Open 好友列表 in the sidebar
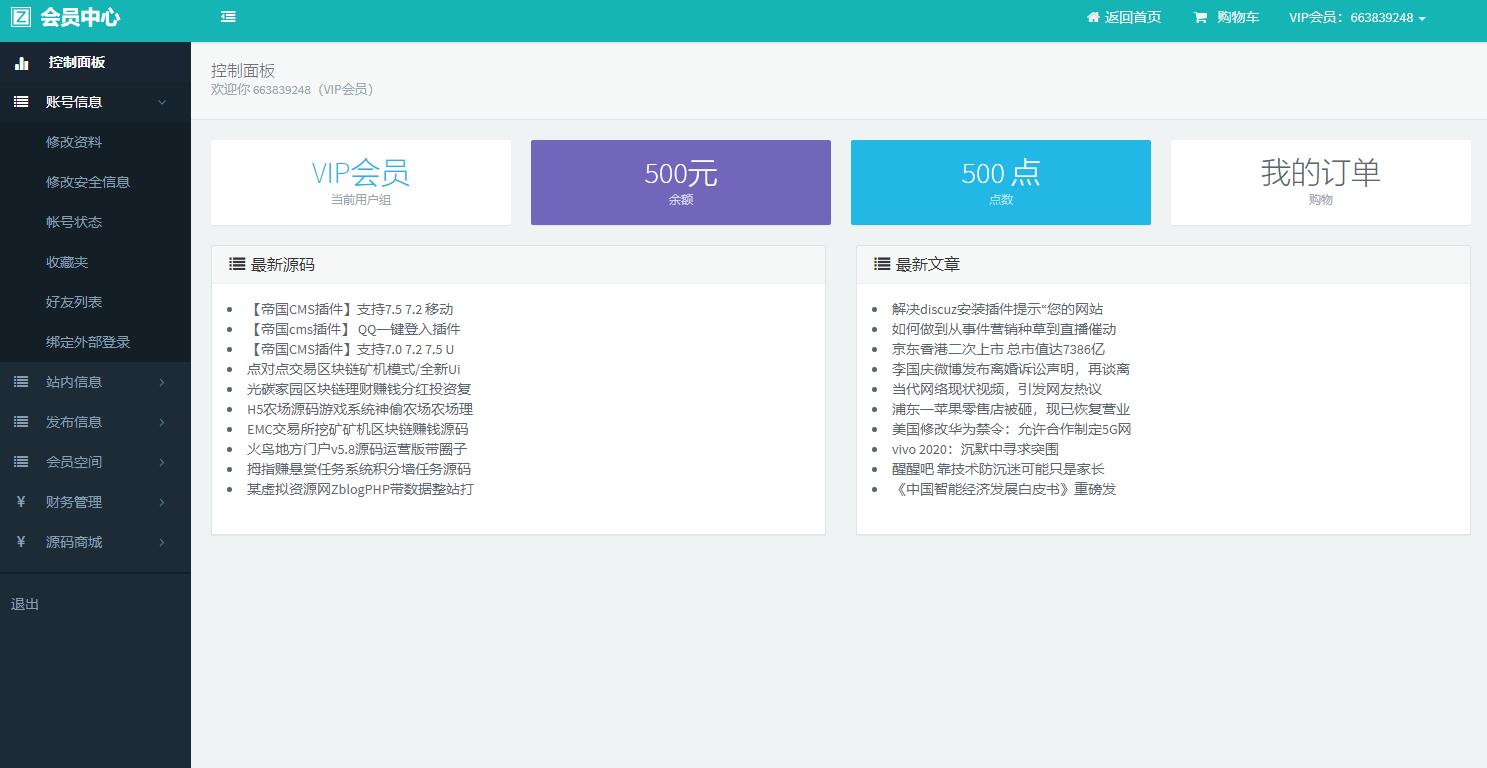This screenshot has height=768, width=1487. coord(74,302)
